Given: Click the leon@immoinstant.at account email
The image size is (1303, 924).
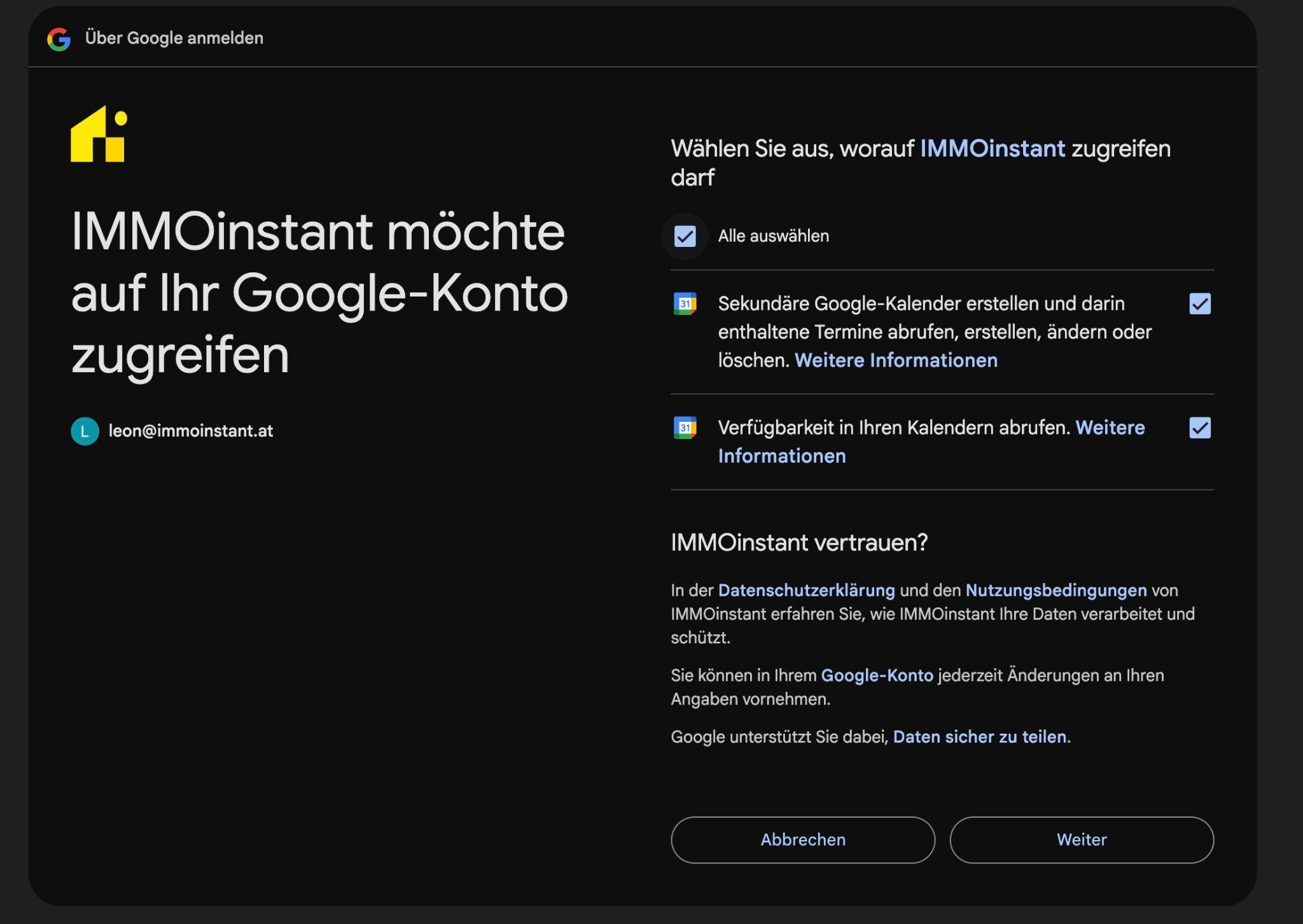Looking at the screenshot, I should pos(190,431).
